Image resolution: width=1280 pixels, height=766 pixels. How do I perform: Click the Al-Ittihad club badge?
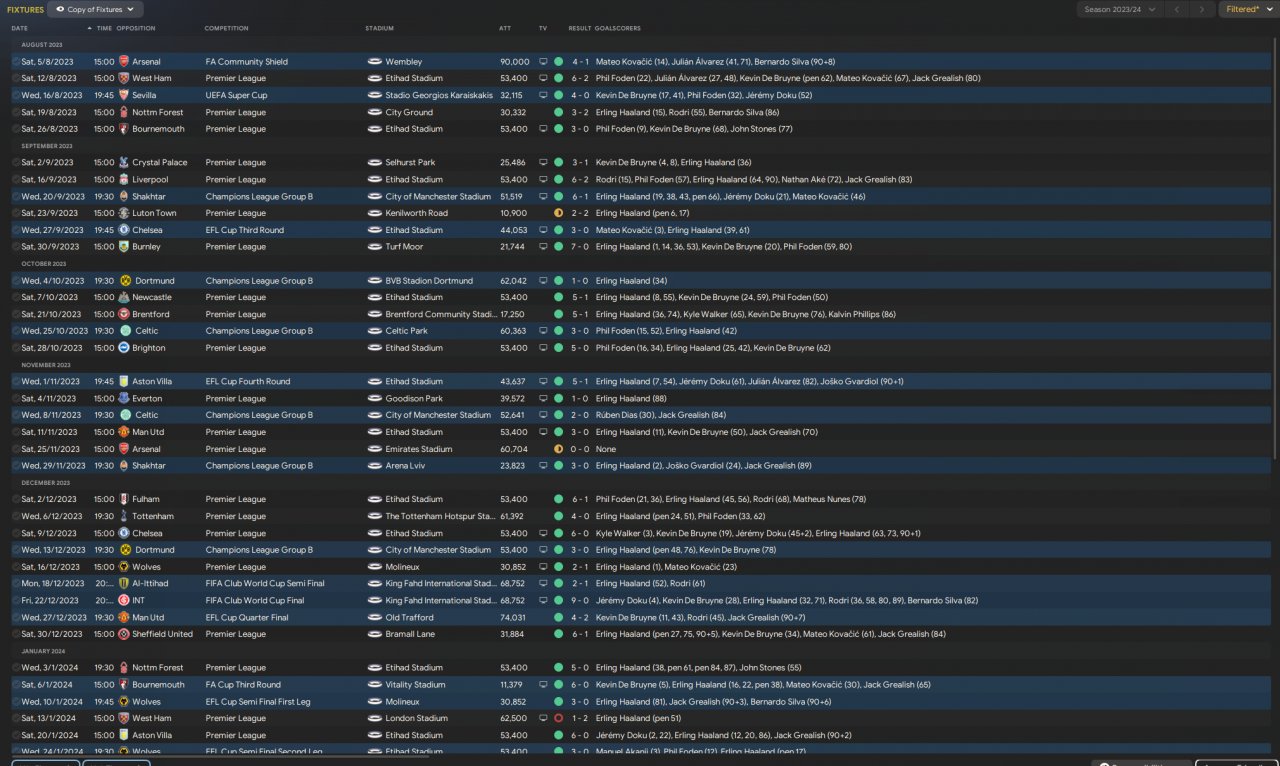[x=124, y=583]
